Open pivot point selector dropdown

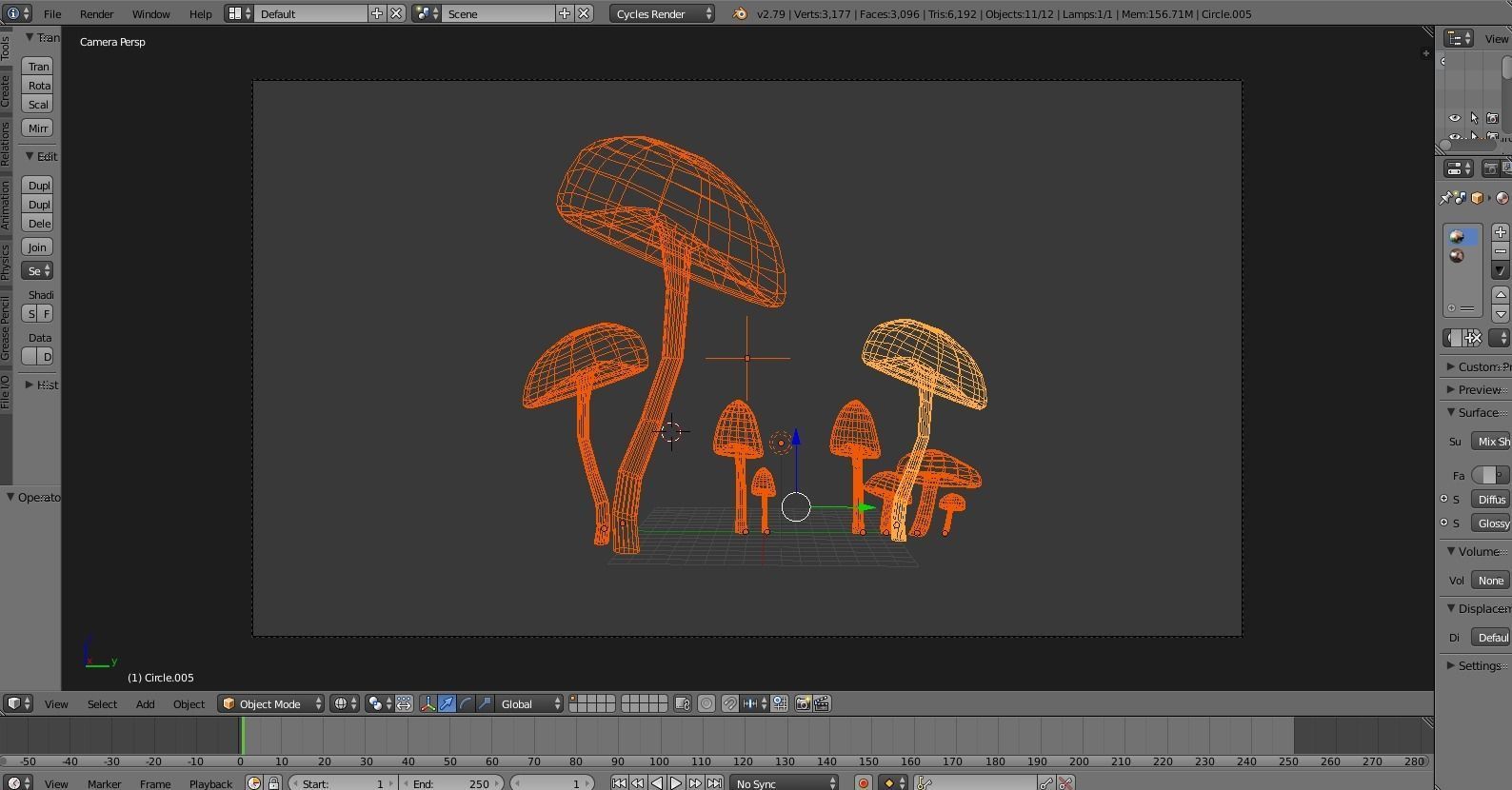[x=379, y=704]
